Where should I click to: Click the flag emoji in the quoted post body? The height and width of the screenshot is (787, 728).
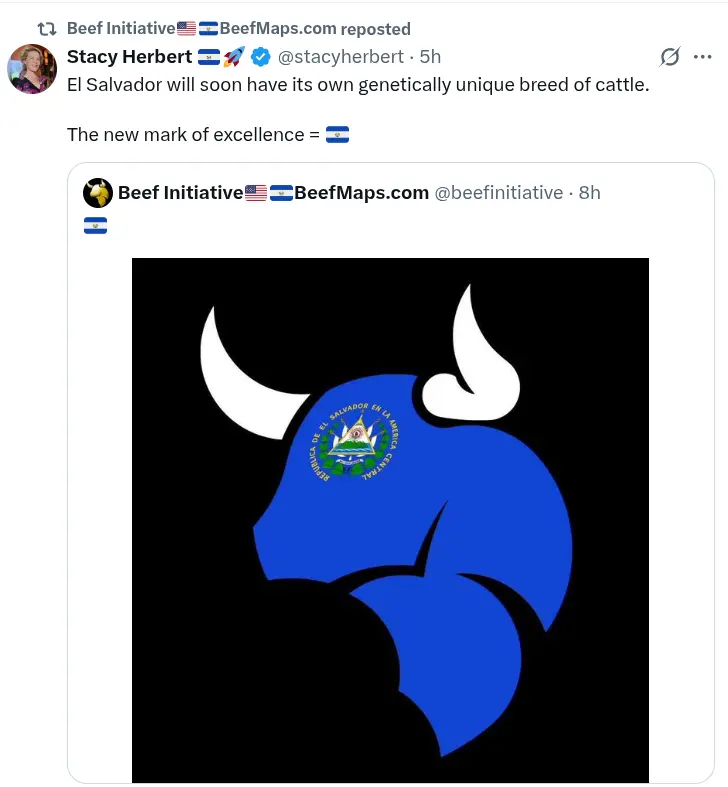[95, 225]
